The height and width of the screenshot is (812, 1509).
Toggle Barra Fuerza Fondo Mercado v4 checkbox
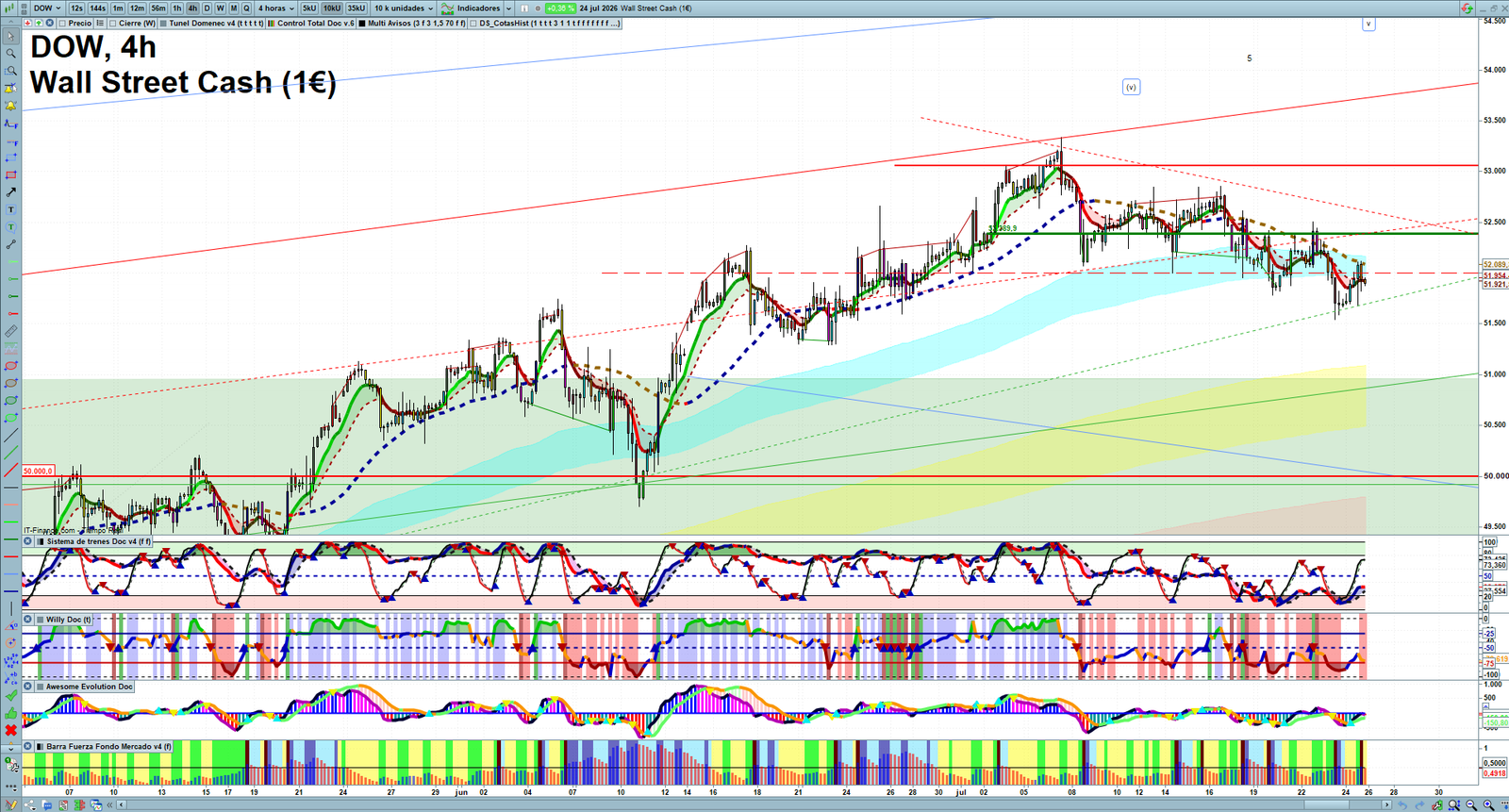click(x=40, y=746)
